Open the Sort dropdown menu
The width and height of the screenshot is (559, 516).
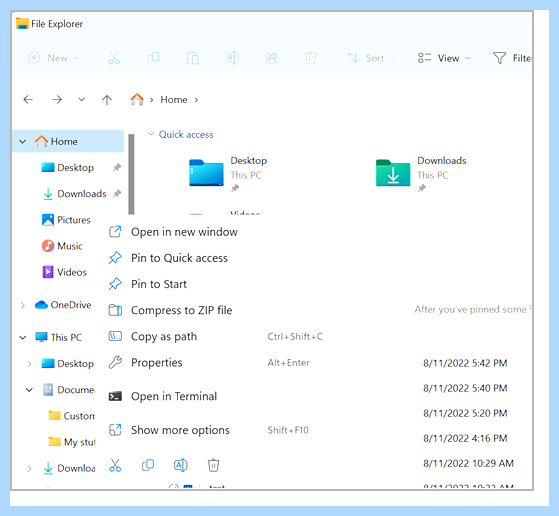[x=371, y=58]
